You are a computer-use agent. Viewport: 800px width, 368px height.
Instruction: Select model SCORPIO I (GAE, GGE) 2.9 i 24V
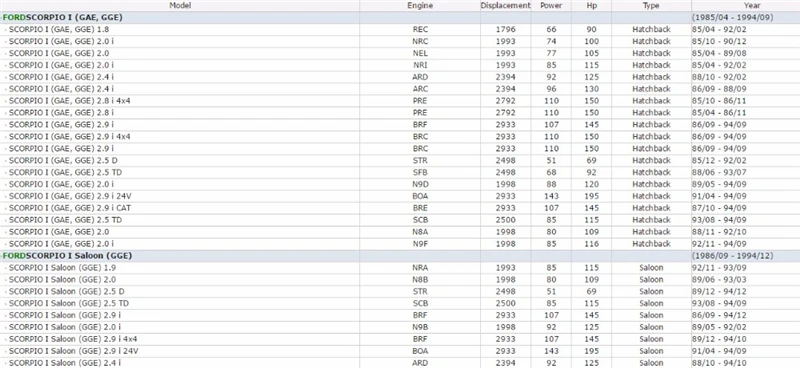(71, 196)
